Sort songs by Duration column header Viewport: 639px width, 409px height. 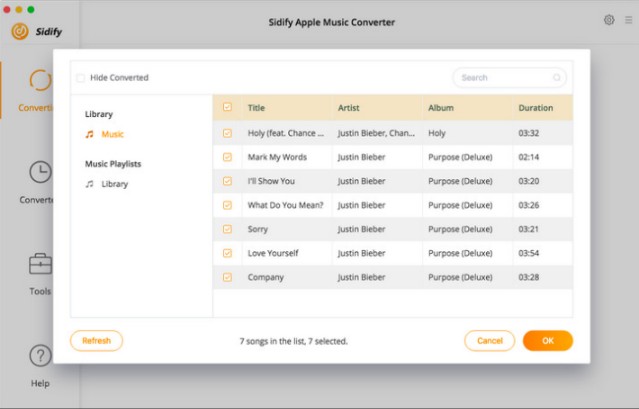coord(536,107)
